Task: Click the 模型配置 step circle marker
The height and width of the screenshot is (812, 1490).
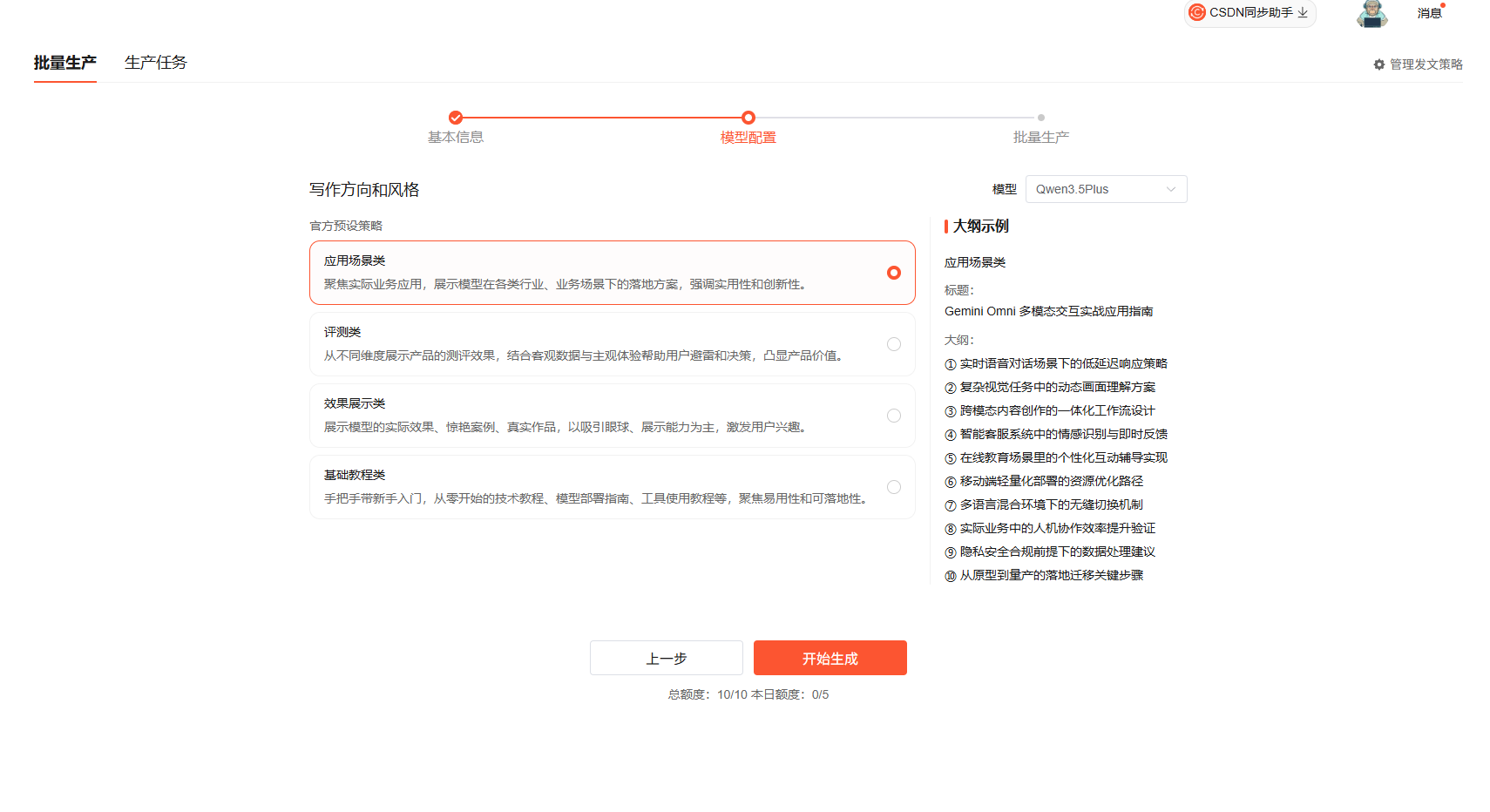Action: [x=748, y=118]
